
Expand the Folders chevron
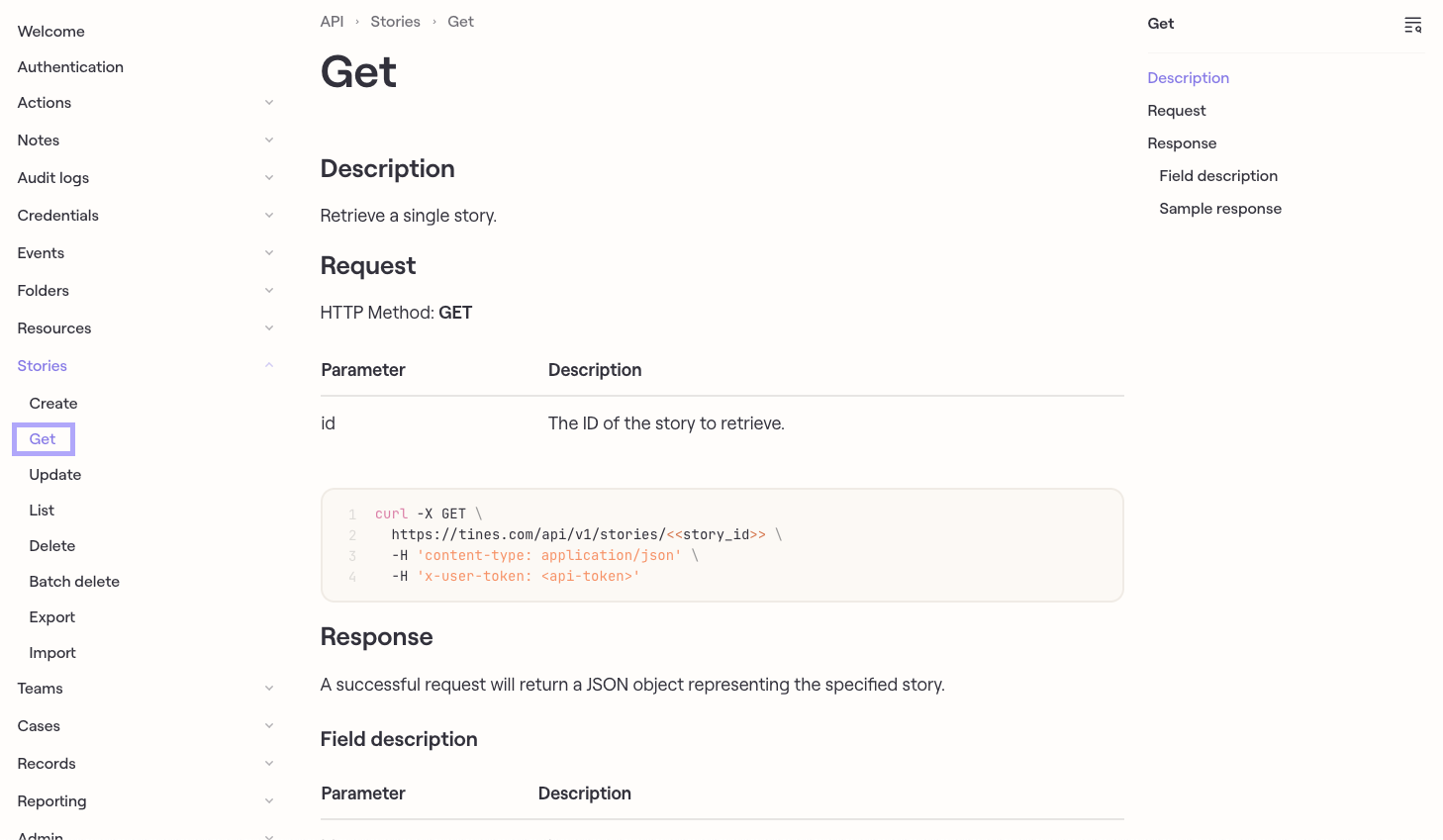[x=269, y=291]
